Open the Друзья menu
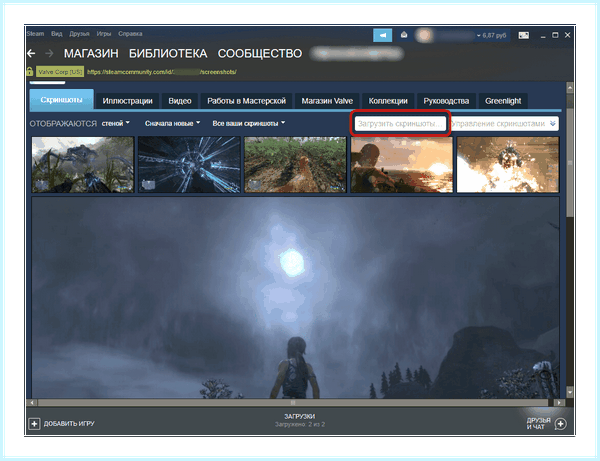 pos(79,34)
